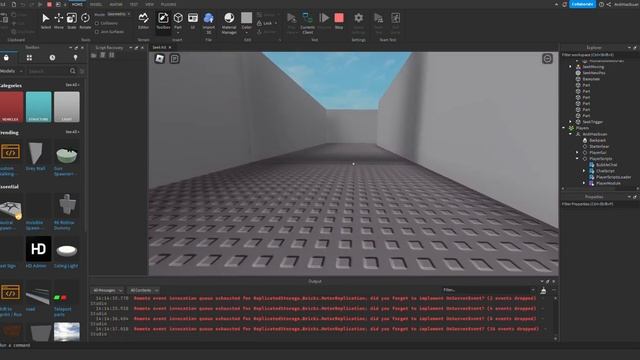Viewport: 640px width, 360px height.
Task: Switch to the MODEL ribbon tab
Action: coord(96,4)
